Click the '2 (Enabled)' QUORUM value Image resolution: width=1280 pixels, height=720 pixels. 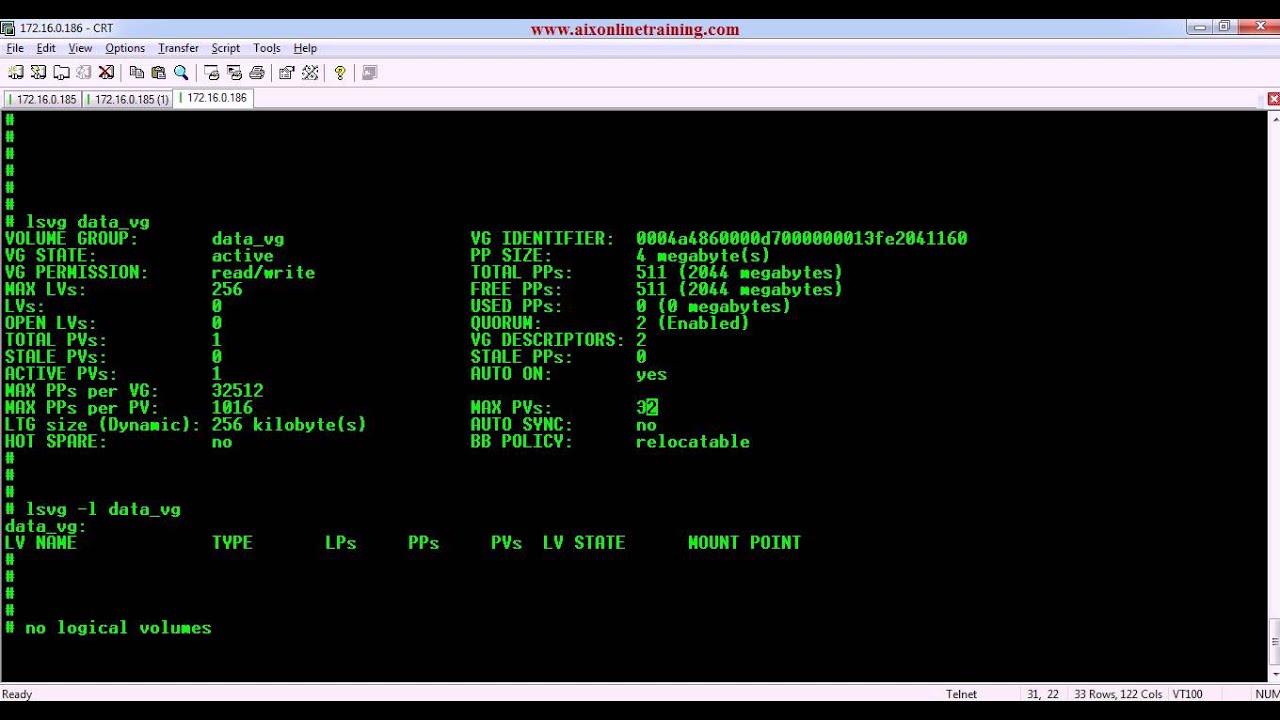tap(692, 323)
